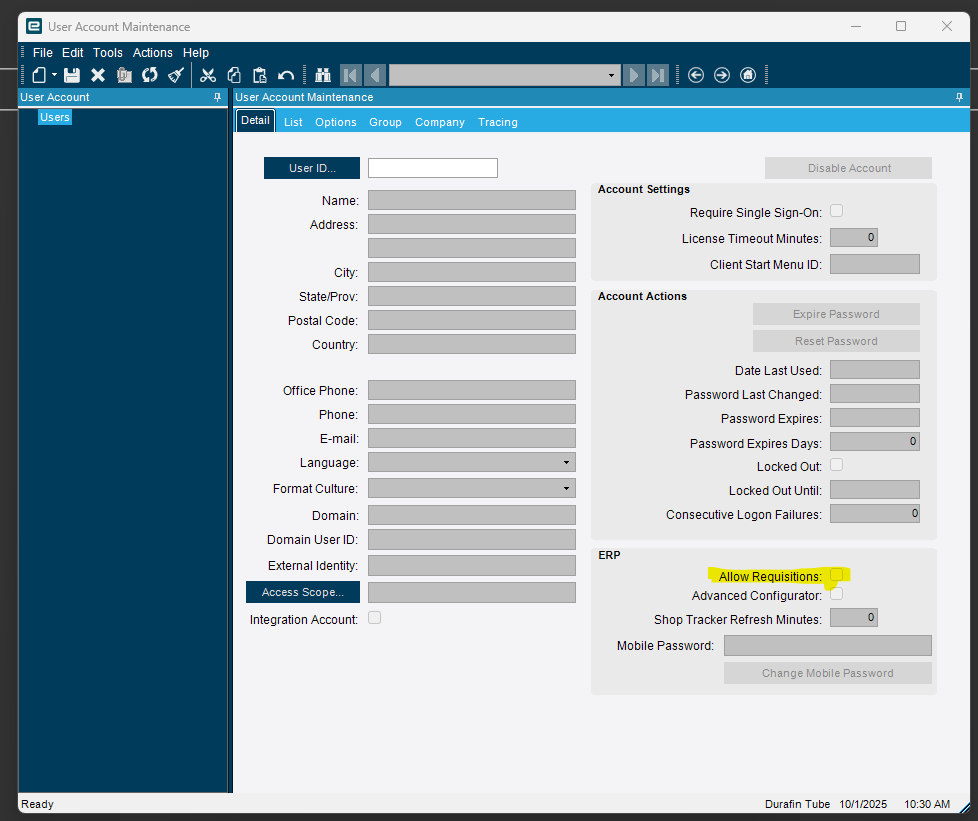Open the Format Culture dropdown

click(566, 489)
